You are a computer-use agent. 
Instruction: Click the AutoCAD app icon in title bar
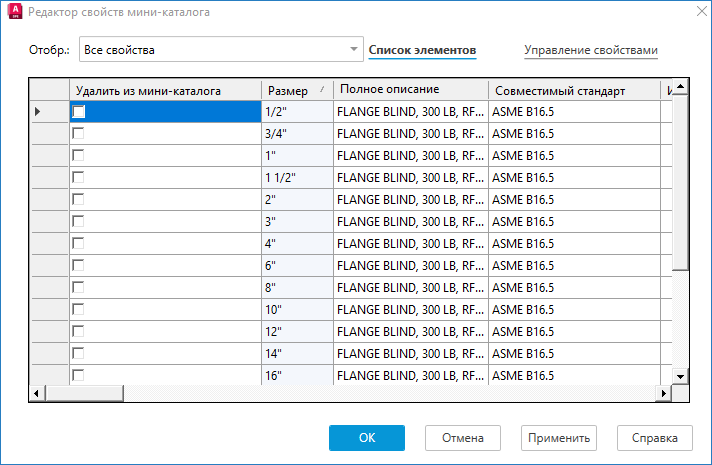tap(14, 12)
